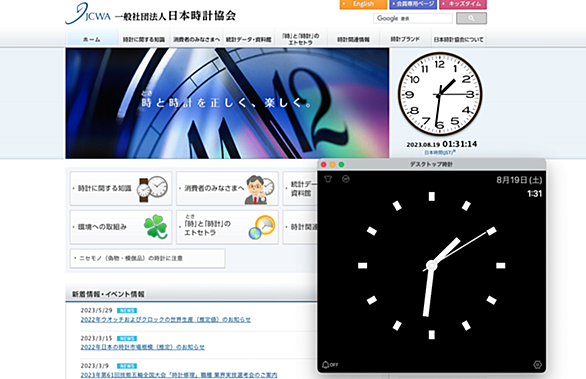Click the NEWS badge next to 2023/3/15
The width and height of the screenshot is (586, 379).
pyautogui.click(x=127, y=339)
